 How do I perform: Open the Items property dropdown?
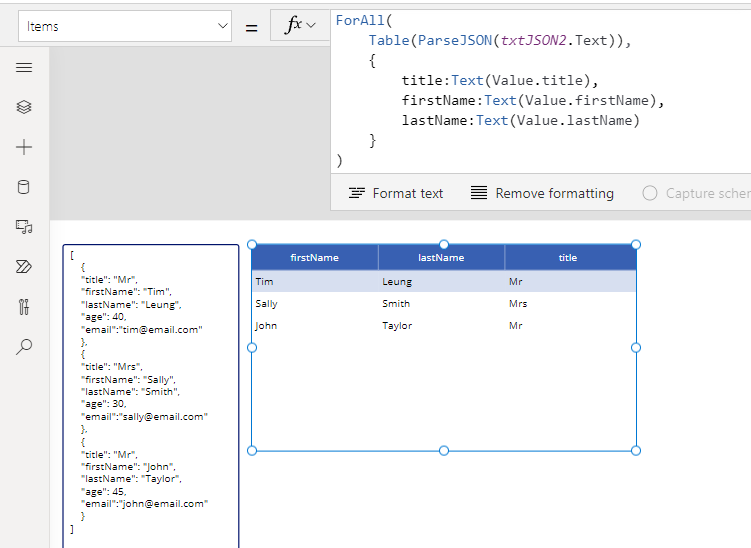(128, 26)
